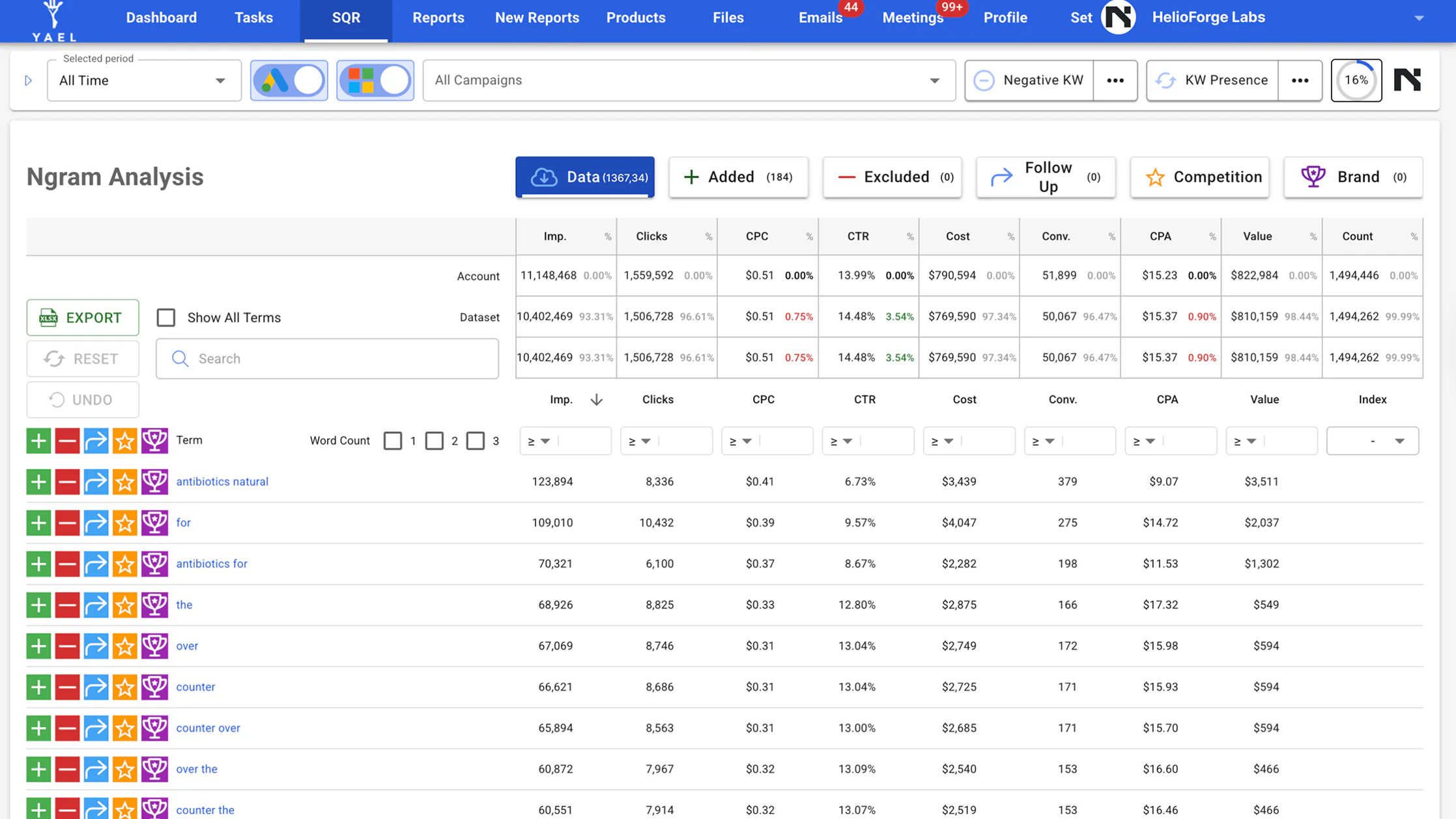This screenshot has height=819, width=1456.
Task: Check Word Count 2 checkbox
Action: click(435, 440)
